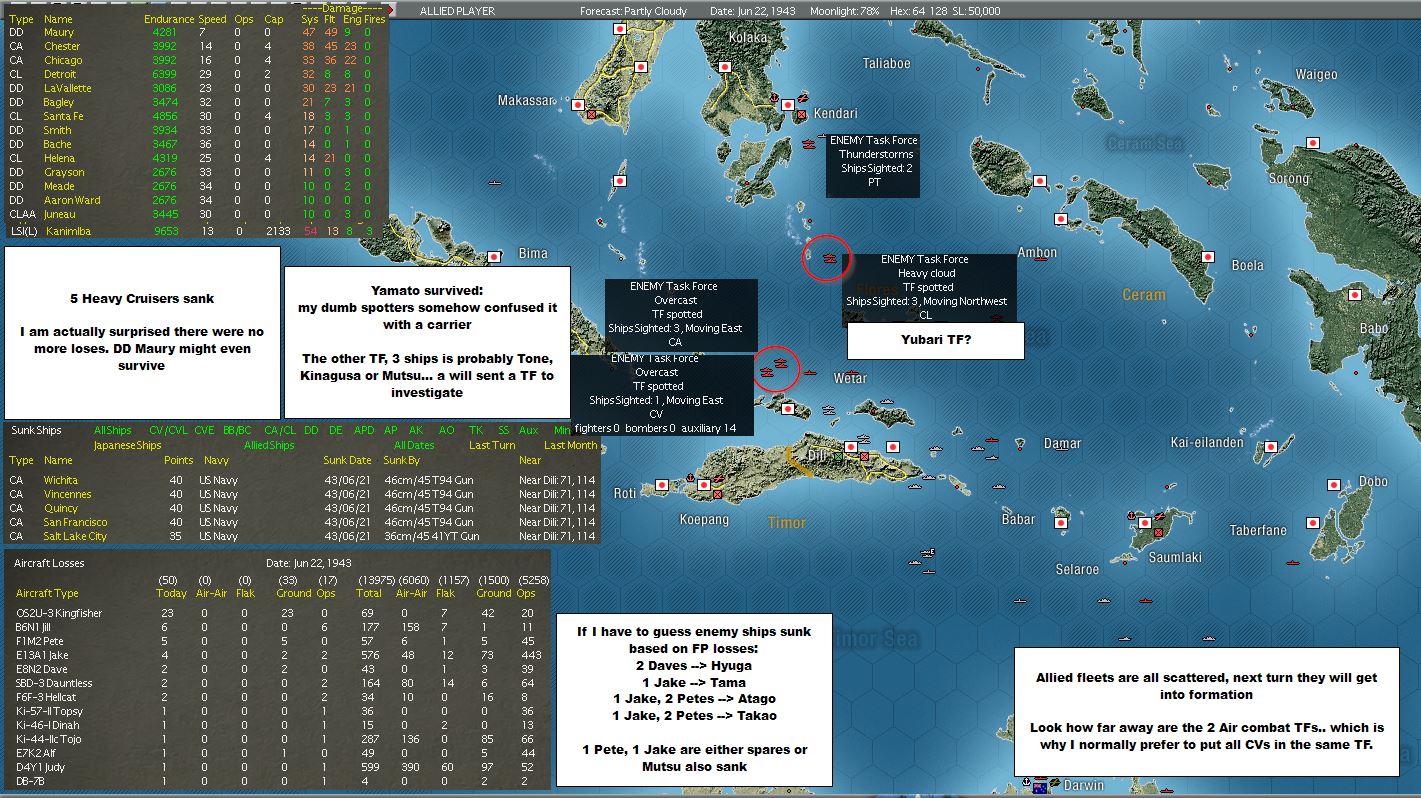This screenshot has height=798, width=1421.
Task: Click the anchor icon at Saumlaki
Action: pyautogui.click(x=1129, y=516)
